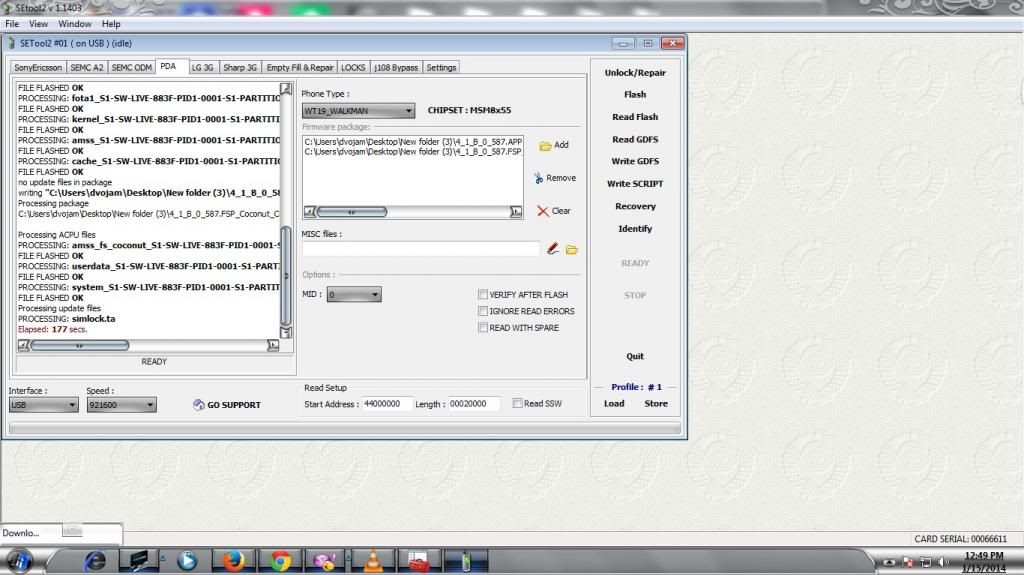This screenshot has width=1024, height=575.
Task: Open the Window menu
Action: click(x=74, y=24)
